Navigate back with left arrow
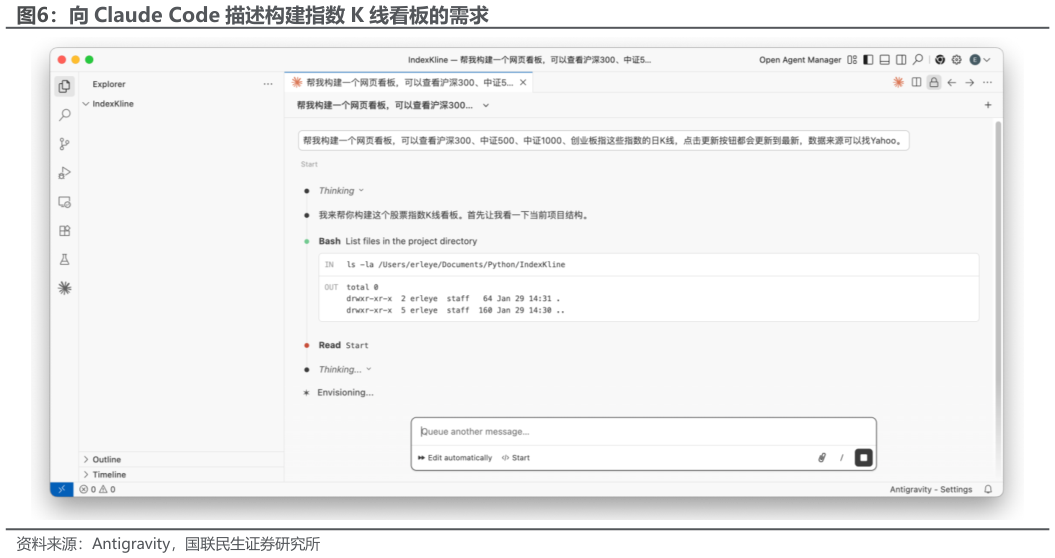The image size is (1055, 558). 951,82
